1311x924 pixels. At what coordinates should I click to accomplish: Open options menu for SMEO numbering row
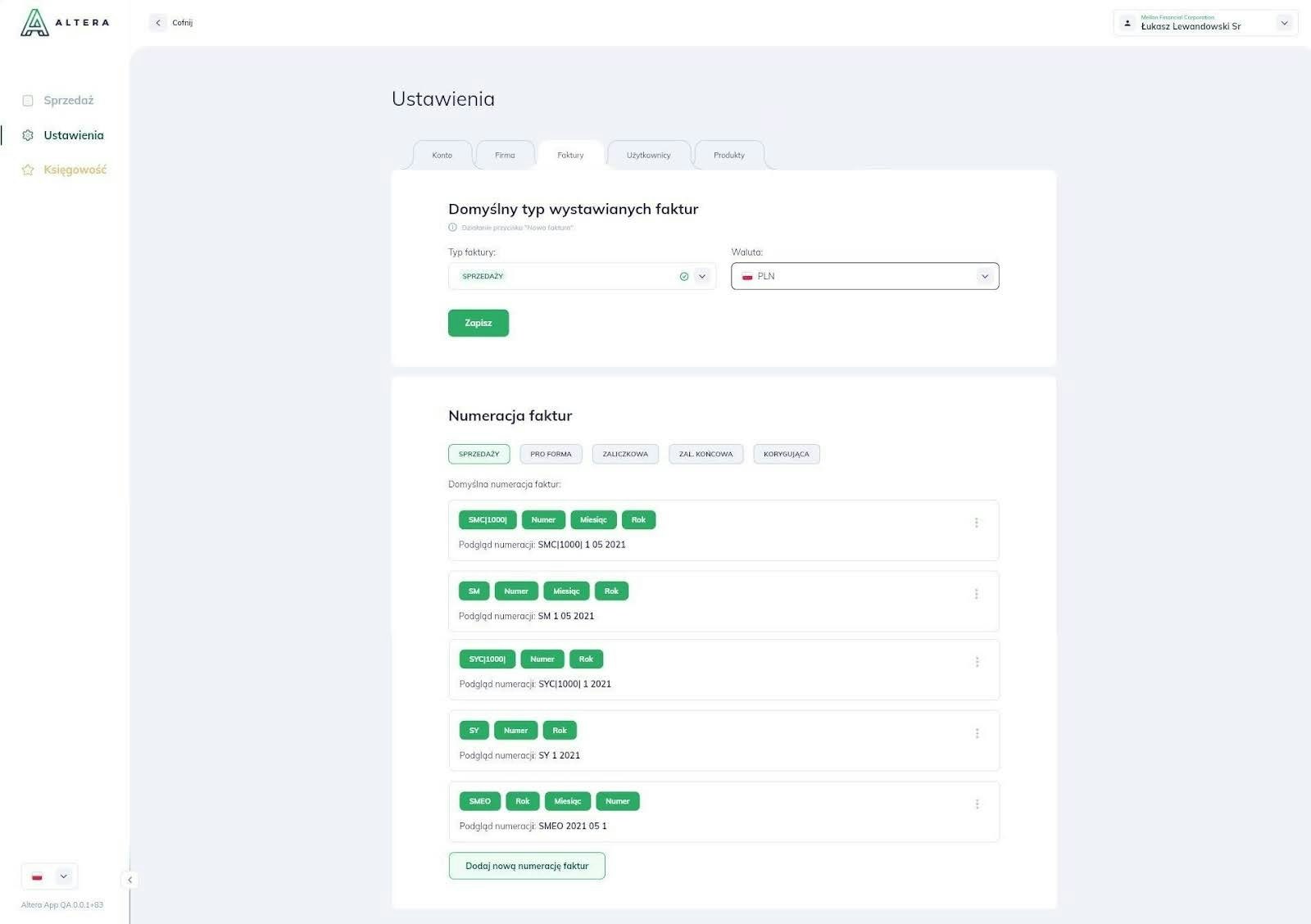[x=978, y=804]
